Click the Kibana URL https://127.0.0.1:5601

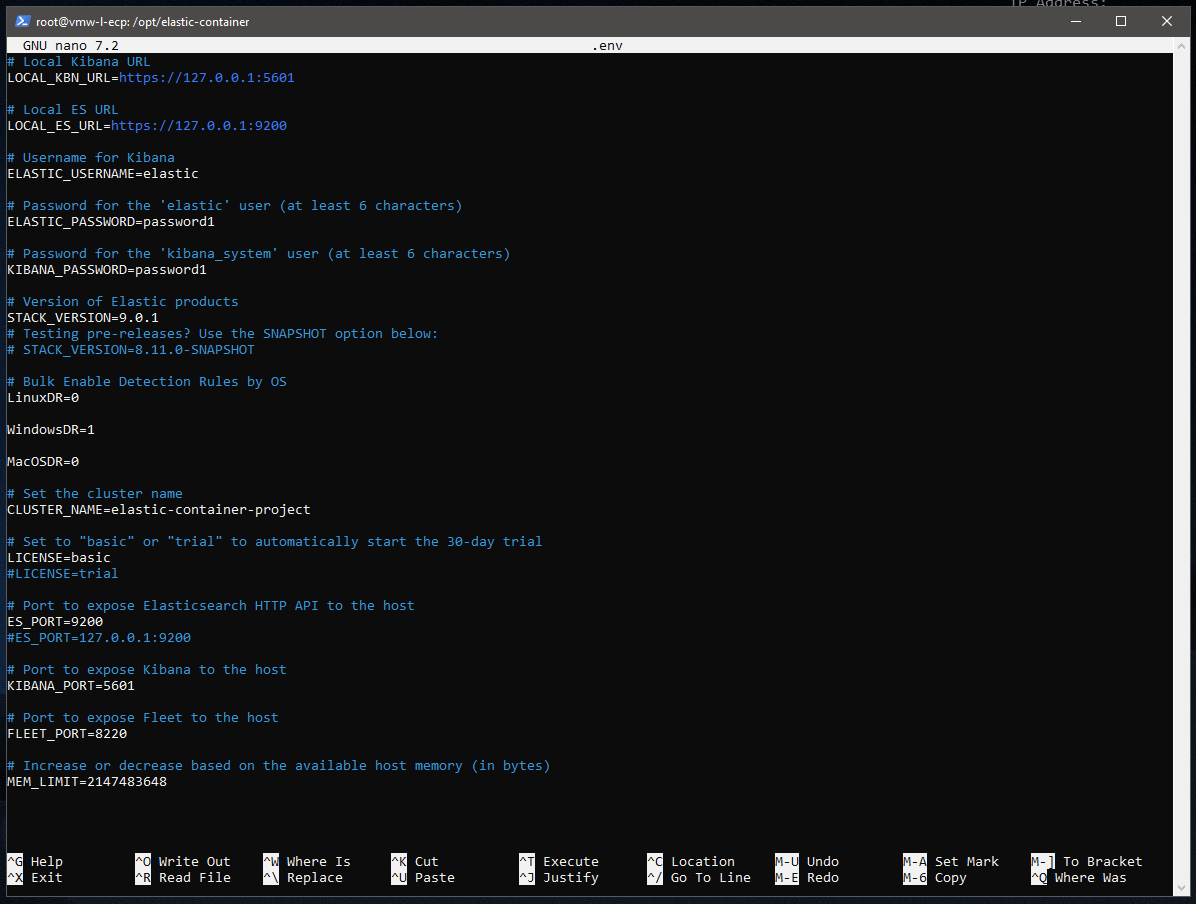point(207,77)
